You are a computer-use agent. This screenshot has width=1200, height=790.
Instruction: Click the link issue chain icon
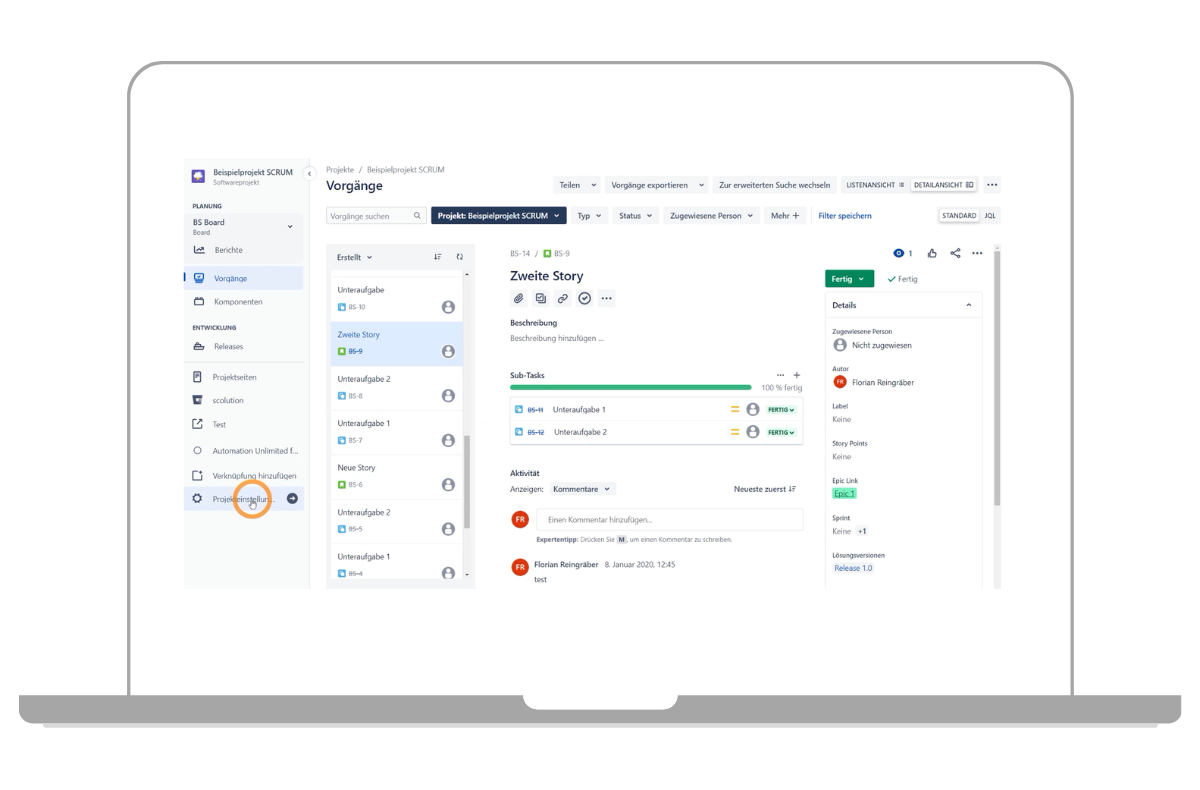tap(563, 298)
